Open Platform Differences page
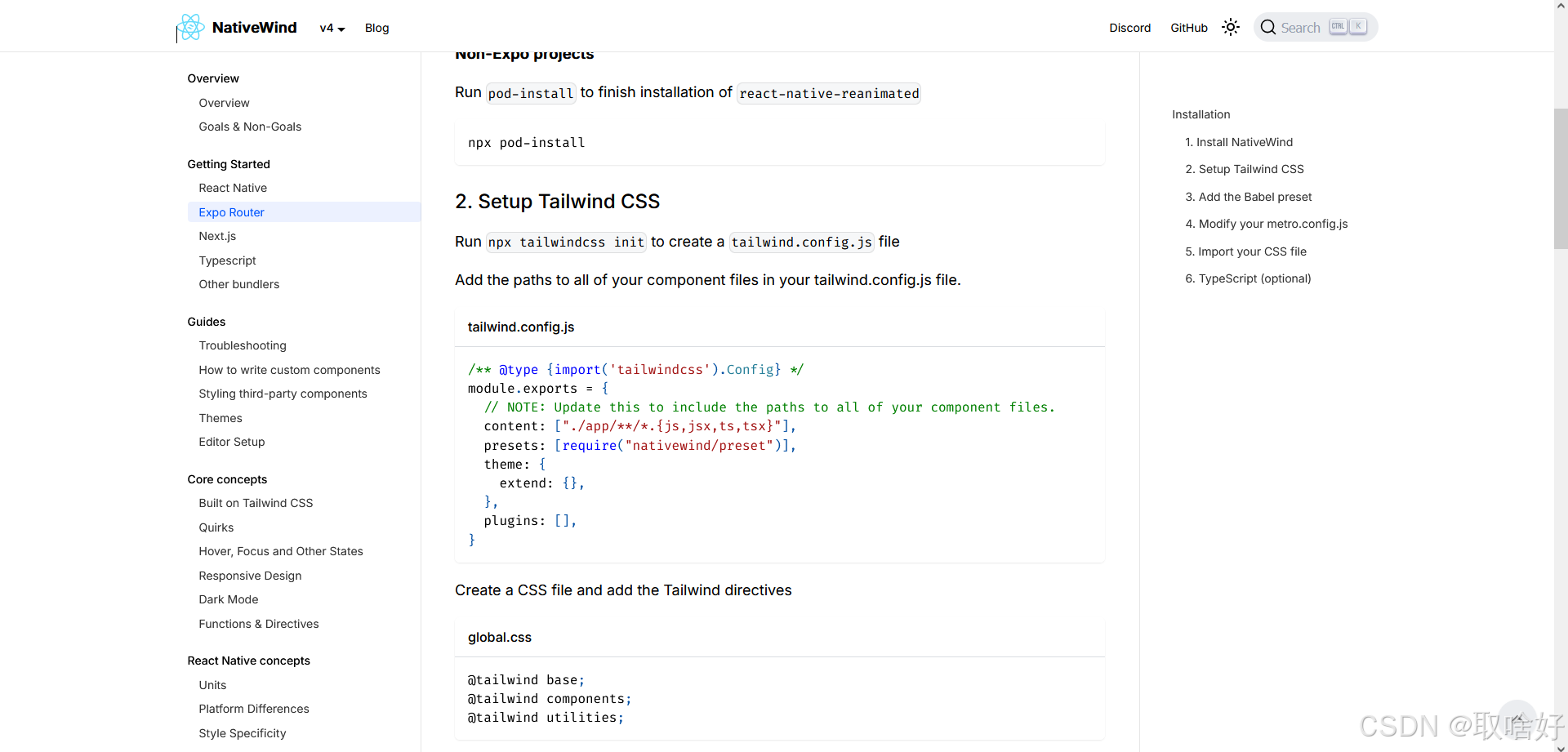1568x752 pixels. coord(254,709)
